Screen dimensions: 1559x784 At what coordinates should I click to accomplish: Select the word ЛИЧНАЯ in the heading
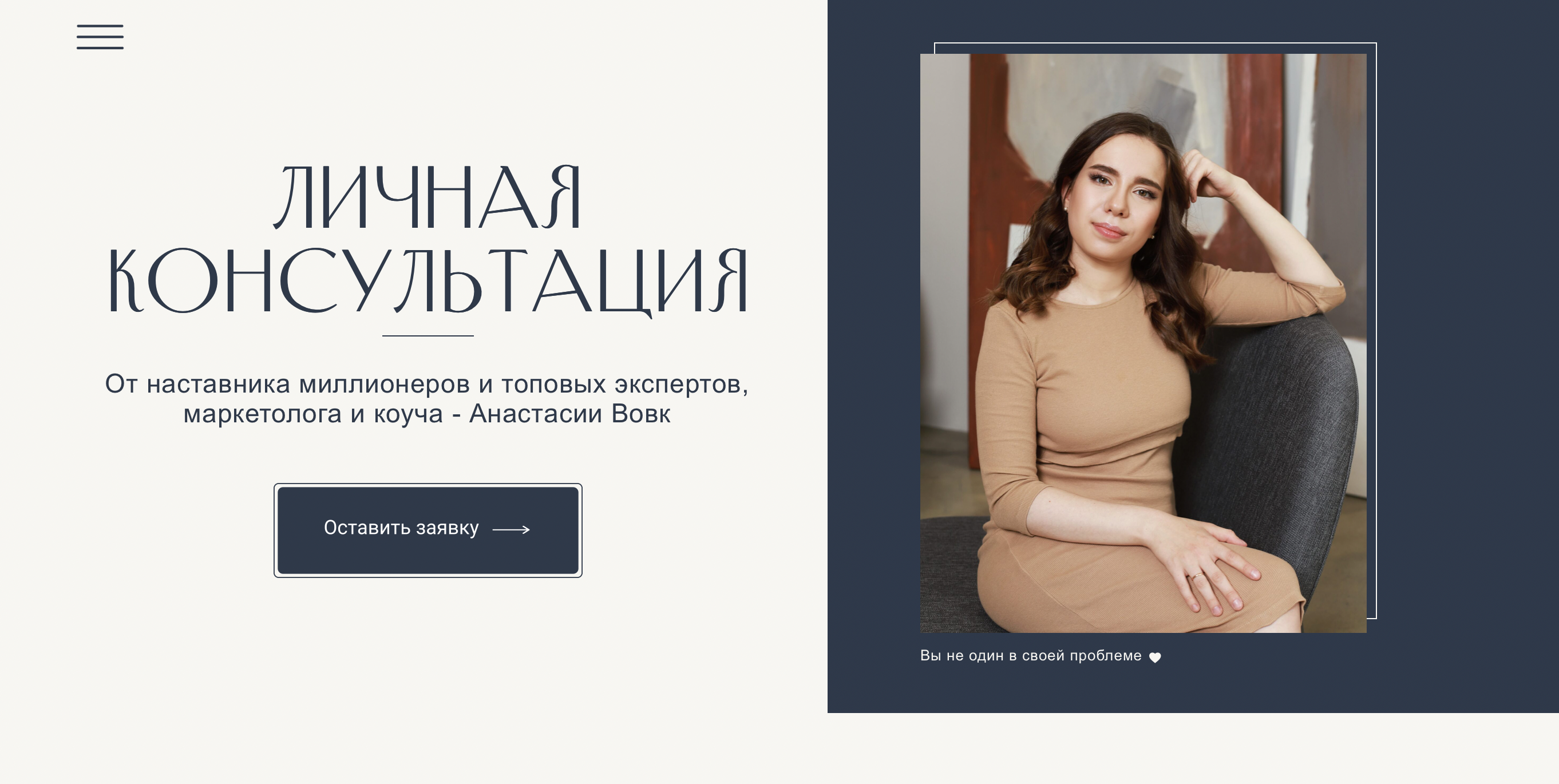pos(428,197)
